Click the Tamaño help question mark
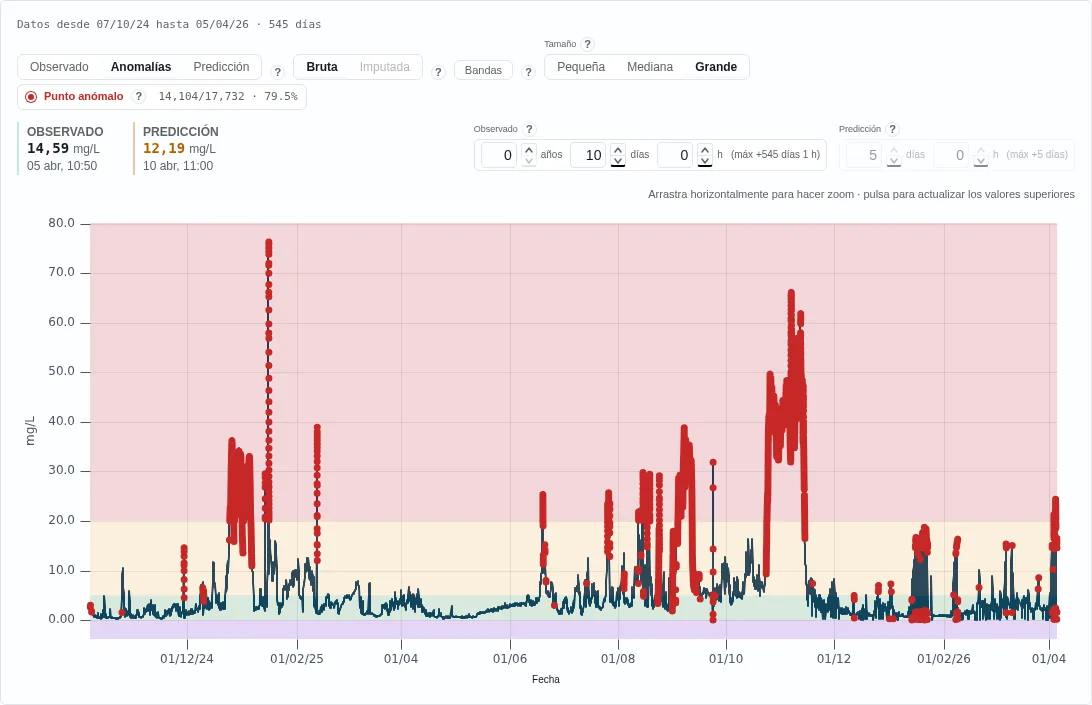 (x=588, y=44)
